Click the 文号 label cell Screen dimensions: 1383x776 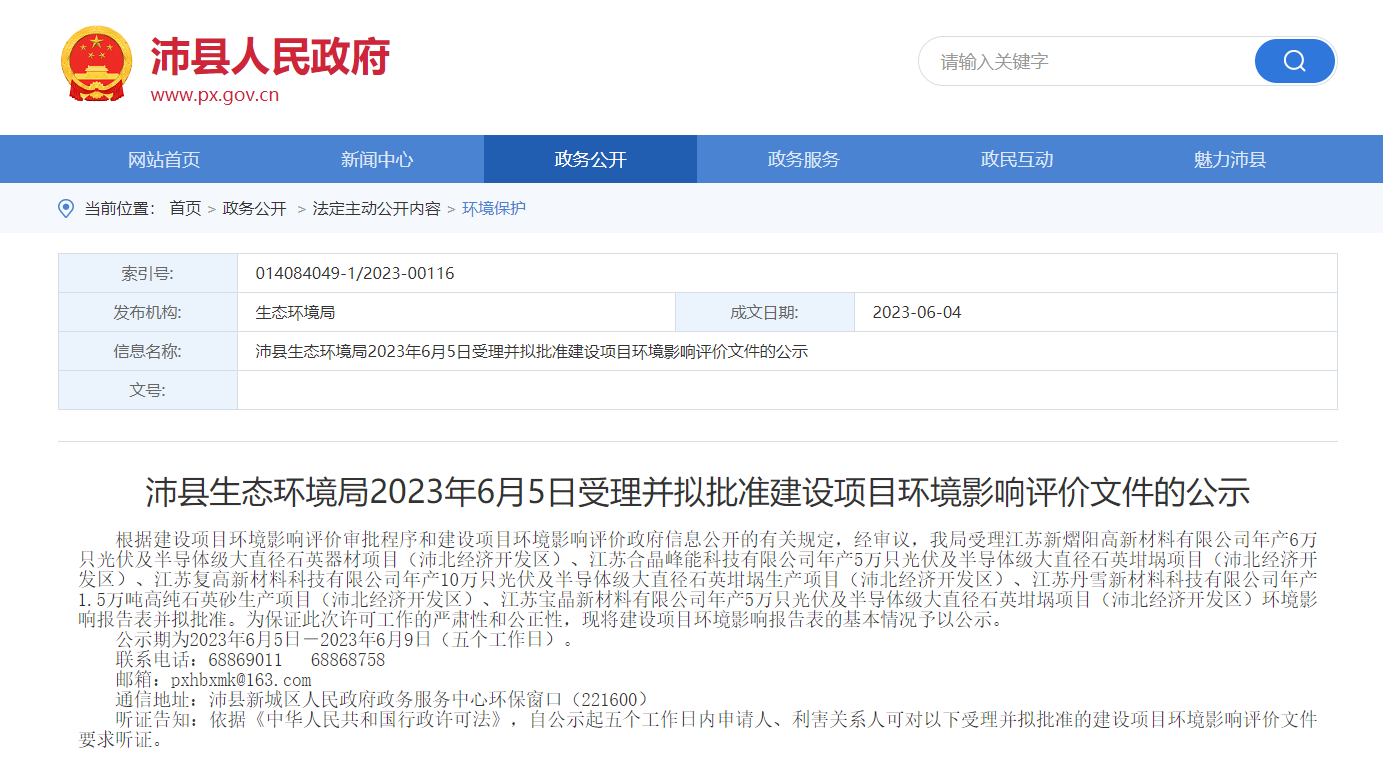pyautogui.click(x=148, y=390)
